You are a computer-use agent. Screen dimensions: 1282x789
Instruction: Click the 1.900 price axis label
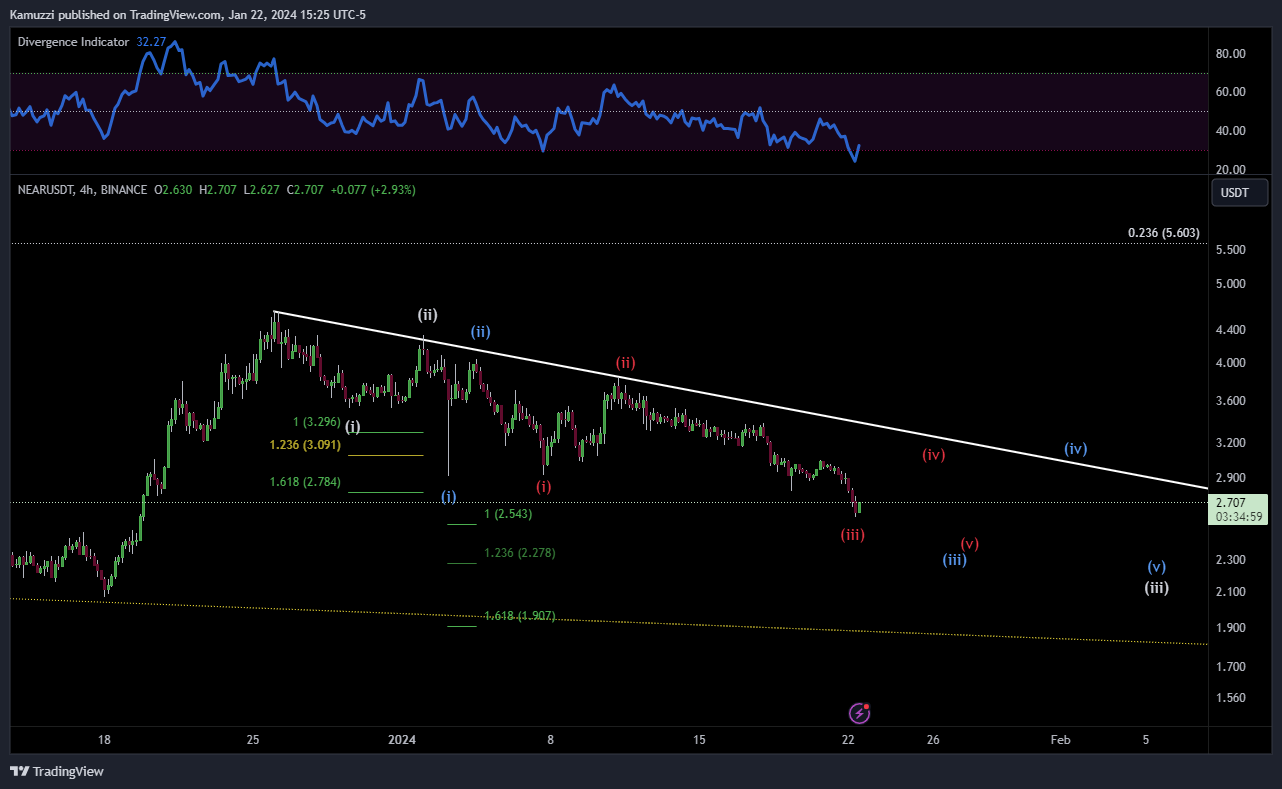pyautogui.click(x=1230, y=628)
